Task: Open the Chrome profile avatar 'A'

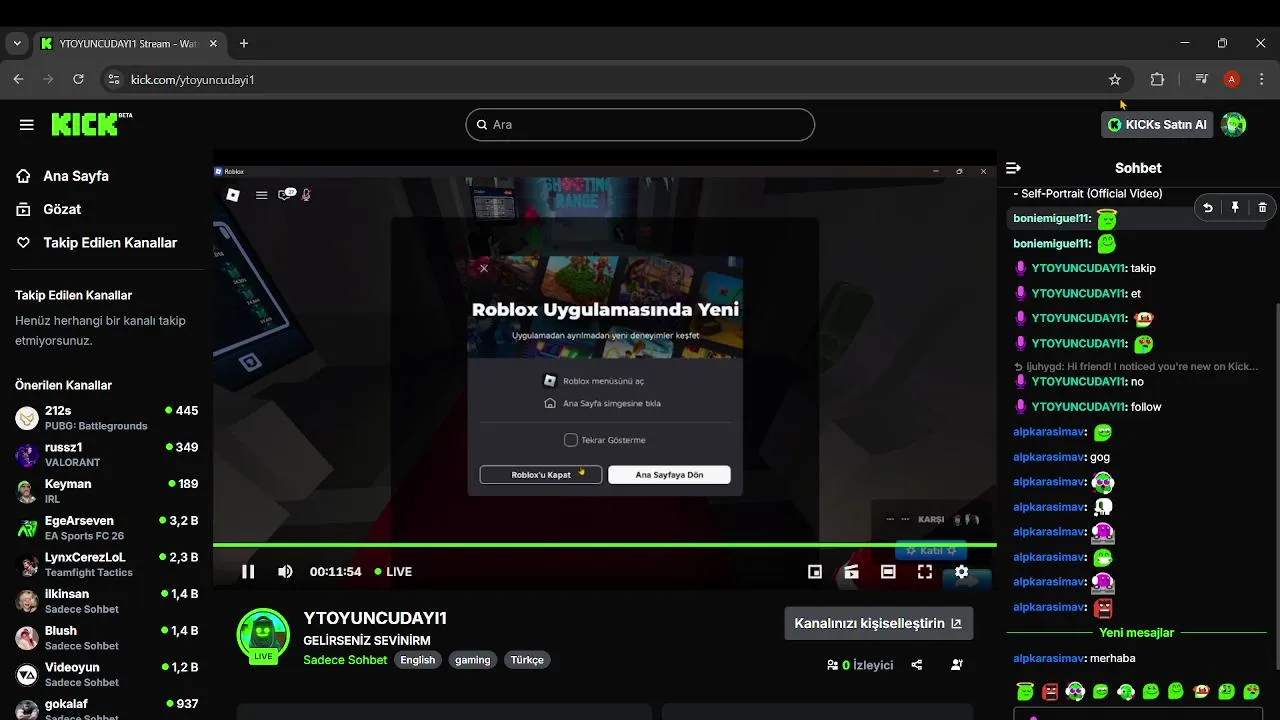Action: [x=1232, y=79]
